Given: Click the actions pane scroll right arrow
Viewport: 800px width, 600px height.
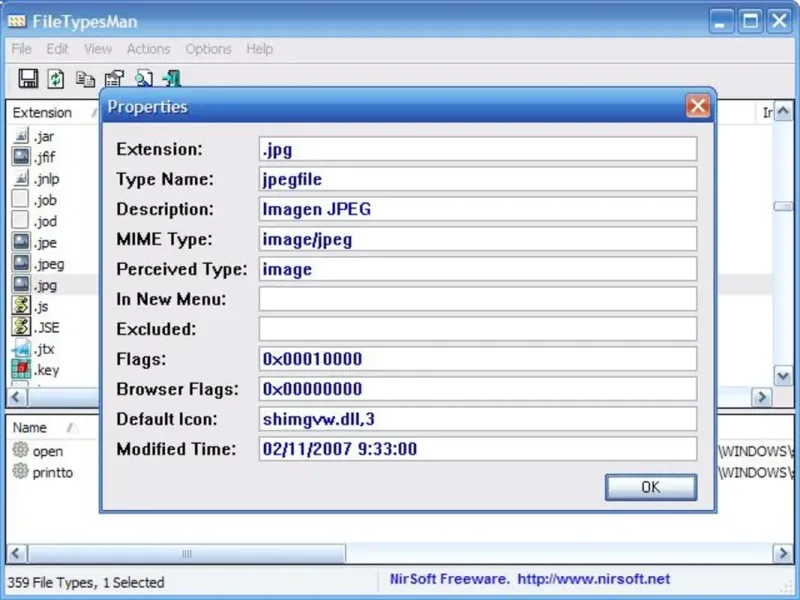Looking at the screenshot, I should click(x=783, y=553).
